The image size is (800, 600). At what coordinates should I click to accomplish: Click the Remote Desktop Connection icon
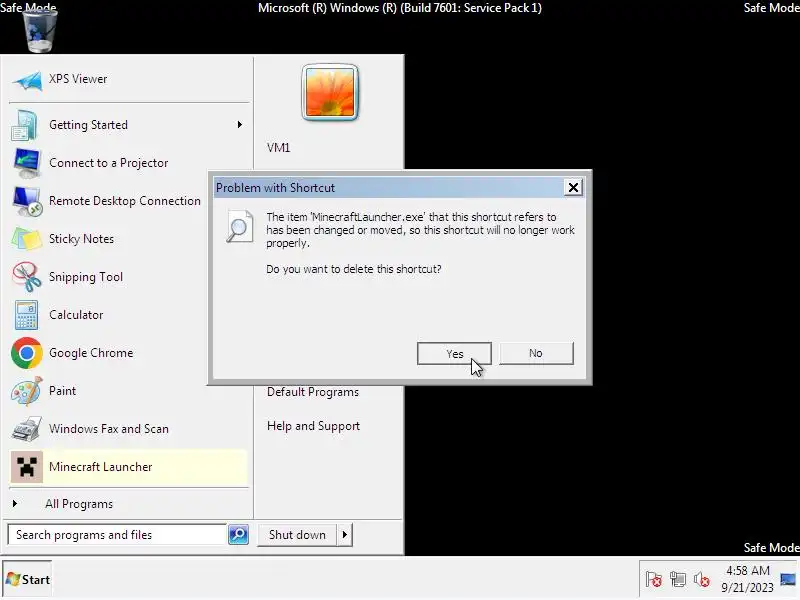tap(27, 201)
